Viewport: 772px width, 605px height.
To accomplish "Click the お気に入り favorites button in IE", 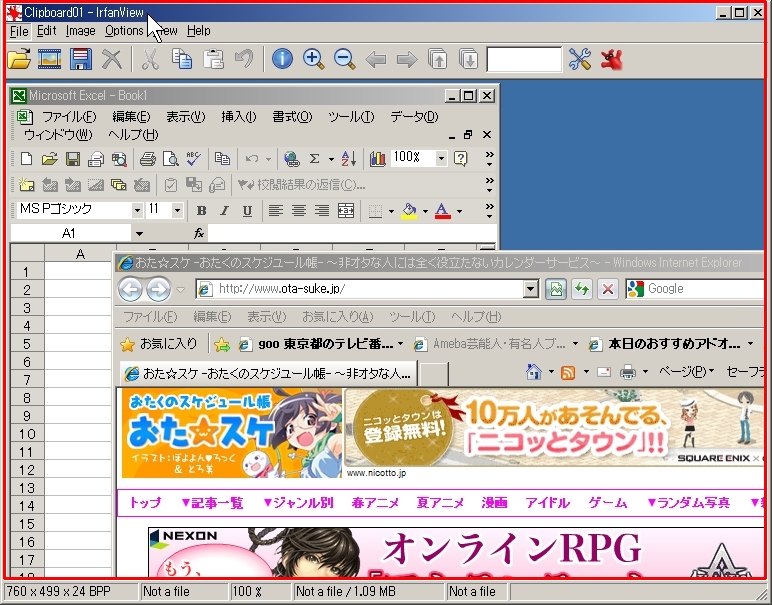I will [159, 344].
